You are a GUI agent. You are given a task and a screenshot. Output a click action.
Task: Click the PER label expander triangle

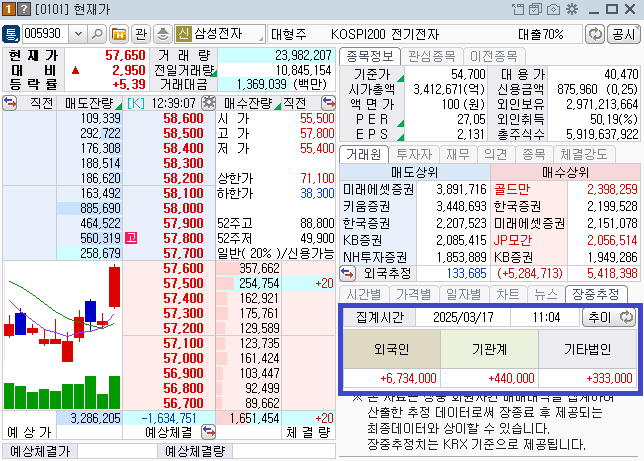(x=400, y=123)
